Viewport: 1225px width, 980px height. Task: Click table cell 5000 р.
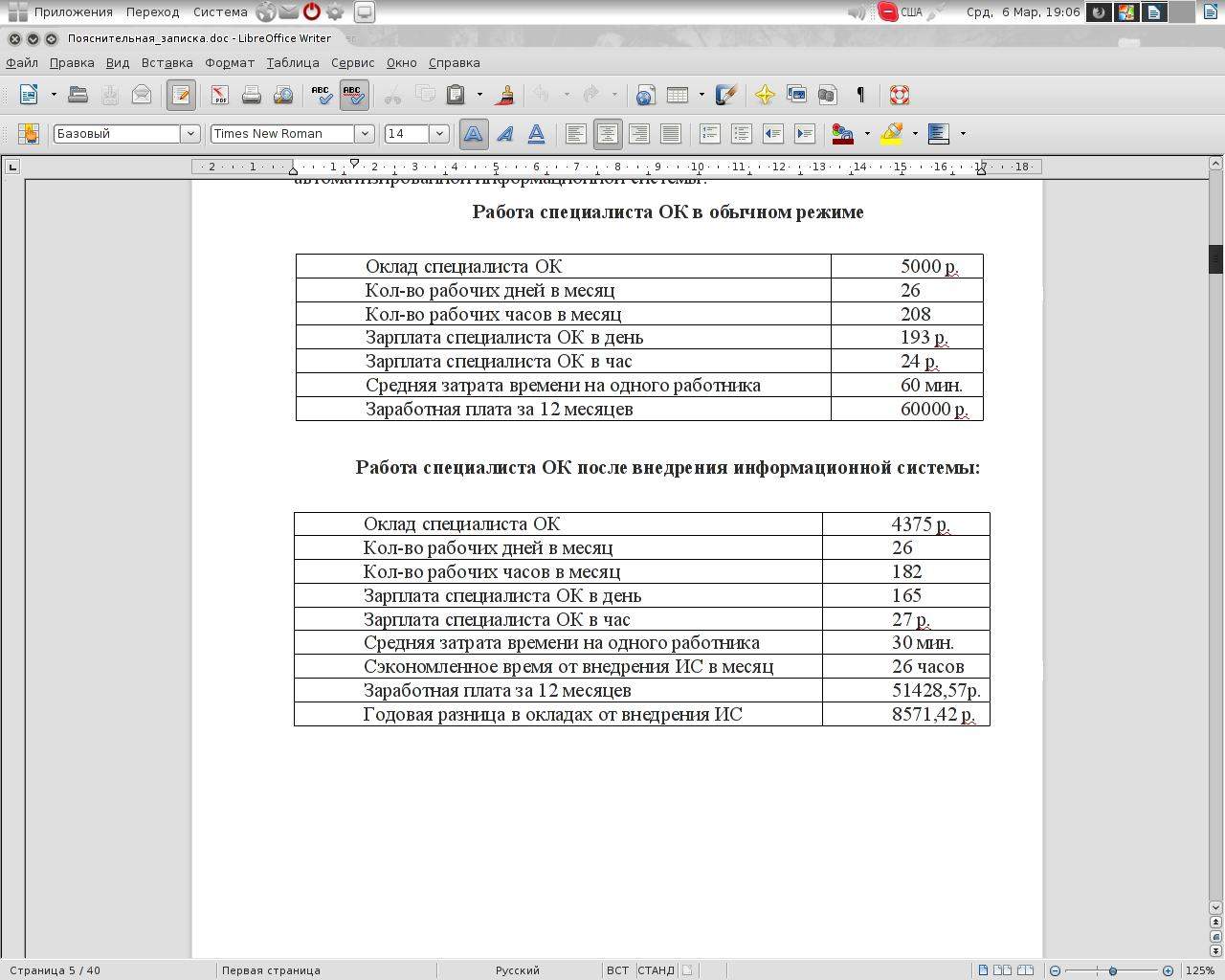tap(907, 266)
